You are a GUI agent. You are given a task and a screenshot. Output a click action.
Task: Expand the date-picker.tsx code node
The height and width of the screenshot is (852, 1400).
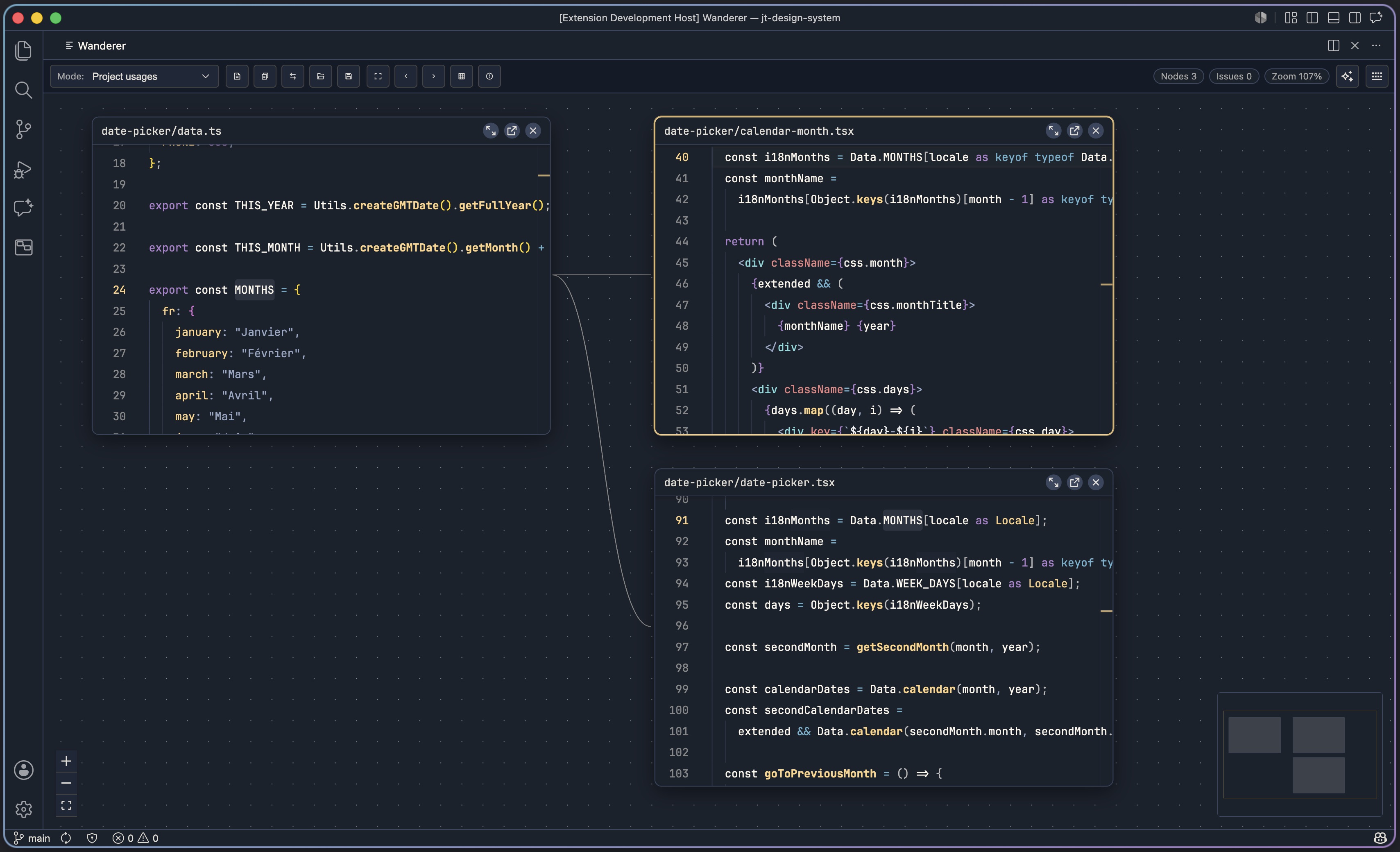1053,482
